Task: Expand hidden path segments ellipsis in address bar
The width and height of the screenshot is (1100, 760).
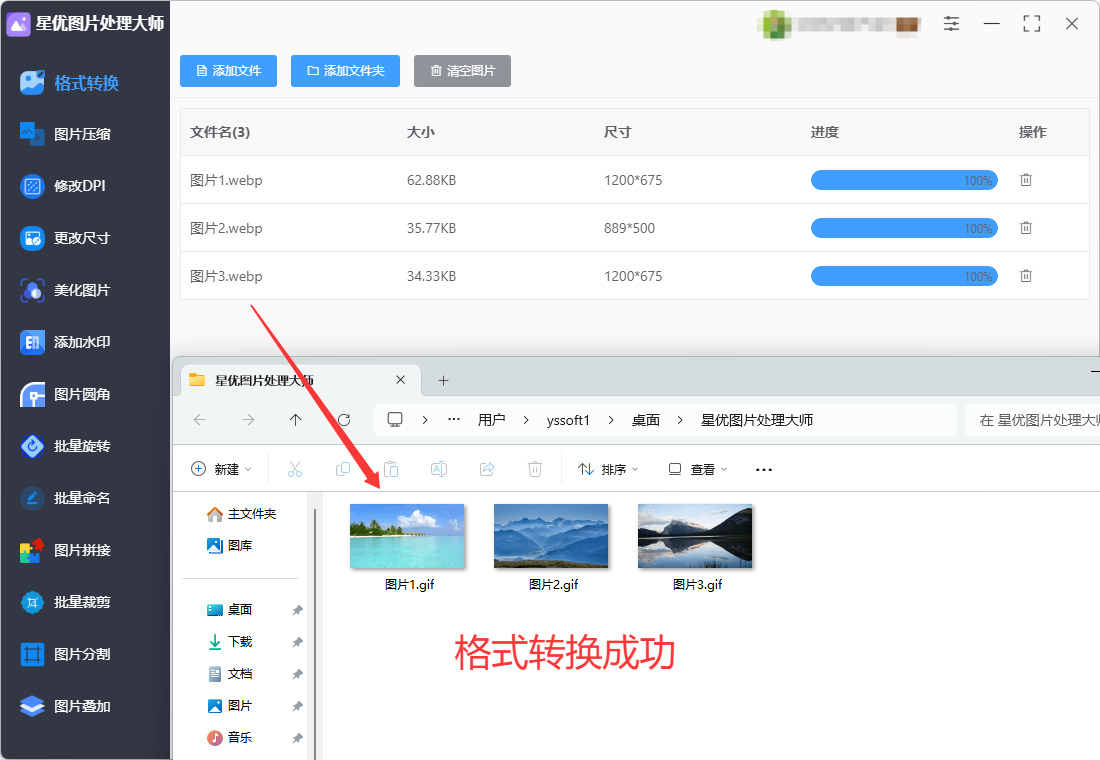Action: coord(454,420)
